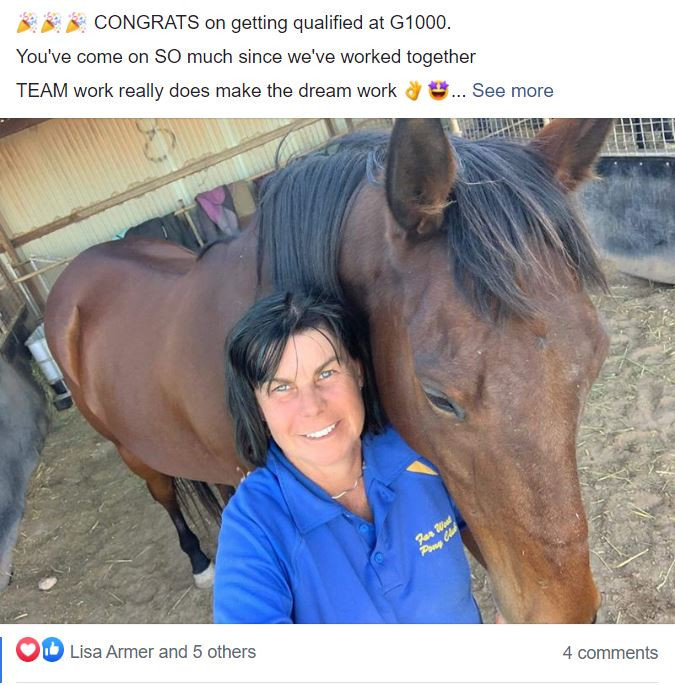Click the third party popper emoji
675x685 pixels.
[76, 23]
